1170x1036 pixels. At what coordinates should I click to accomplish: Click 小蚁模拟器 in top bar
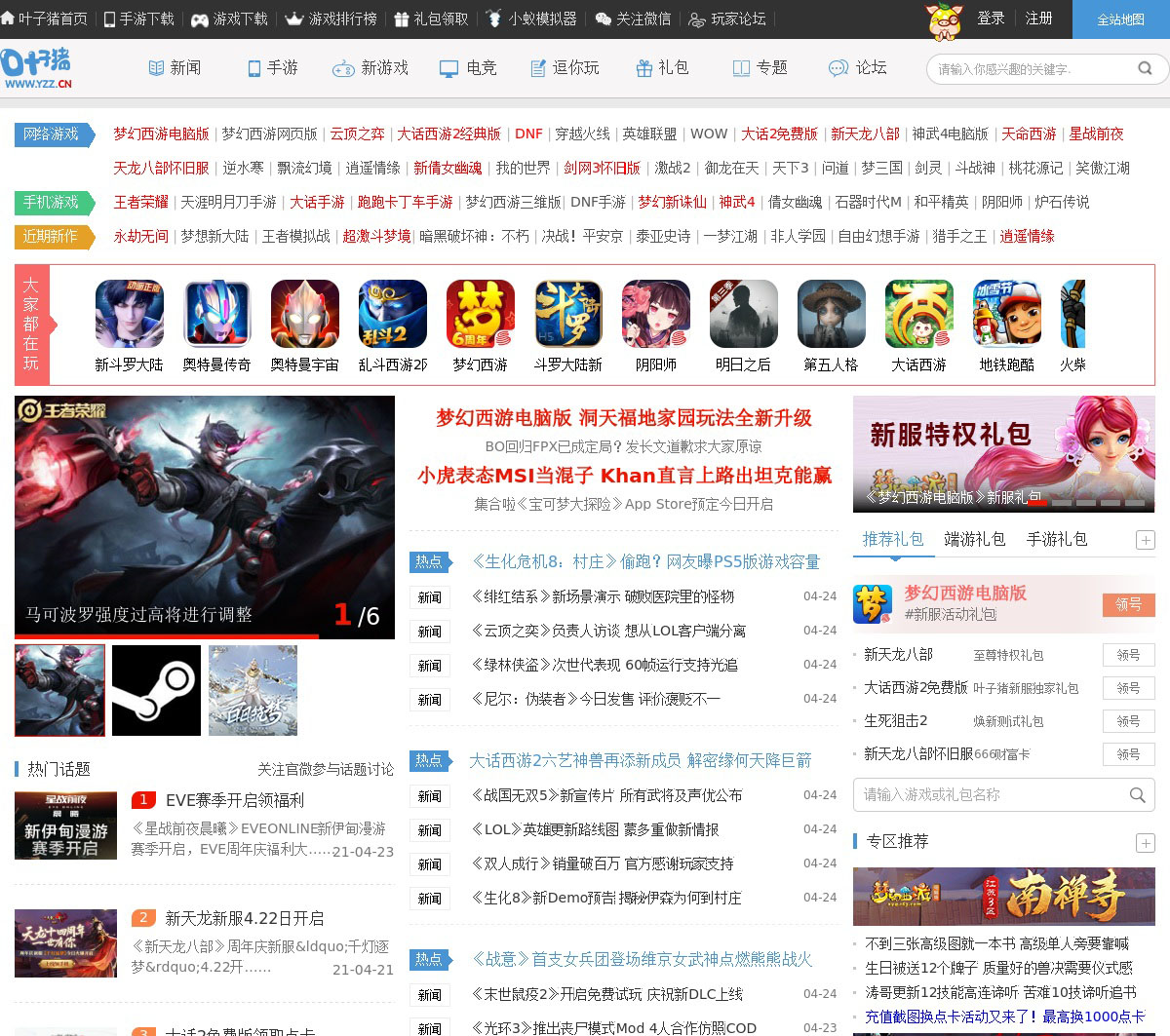pos(531,19)
